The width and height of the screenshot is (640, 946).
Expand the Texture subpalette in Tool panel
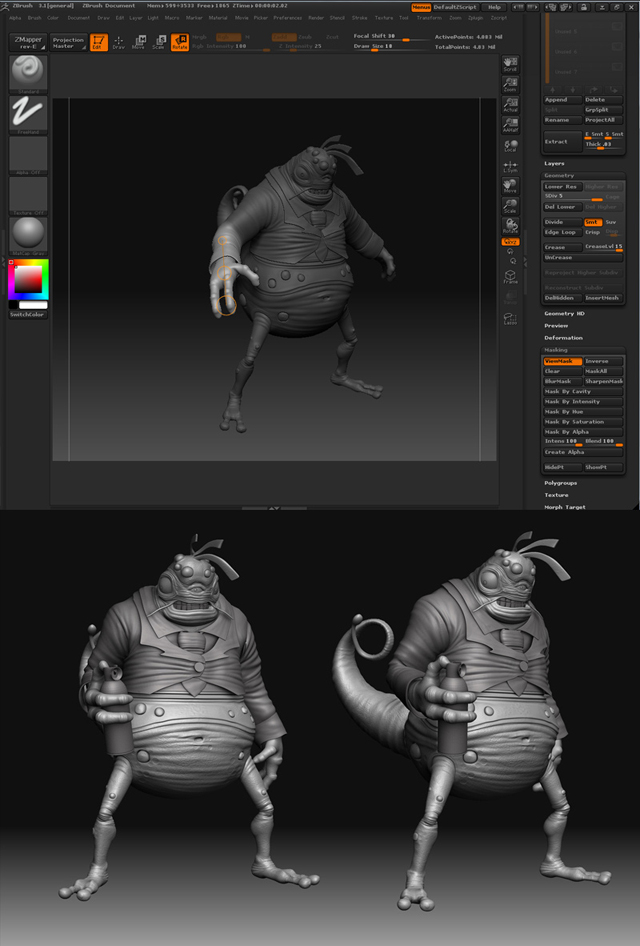tap(556, 495)
